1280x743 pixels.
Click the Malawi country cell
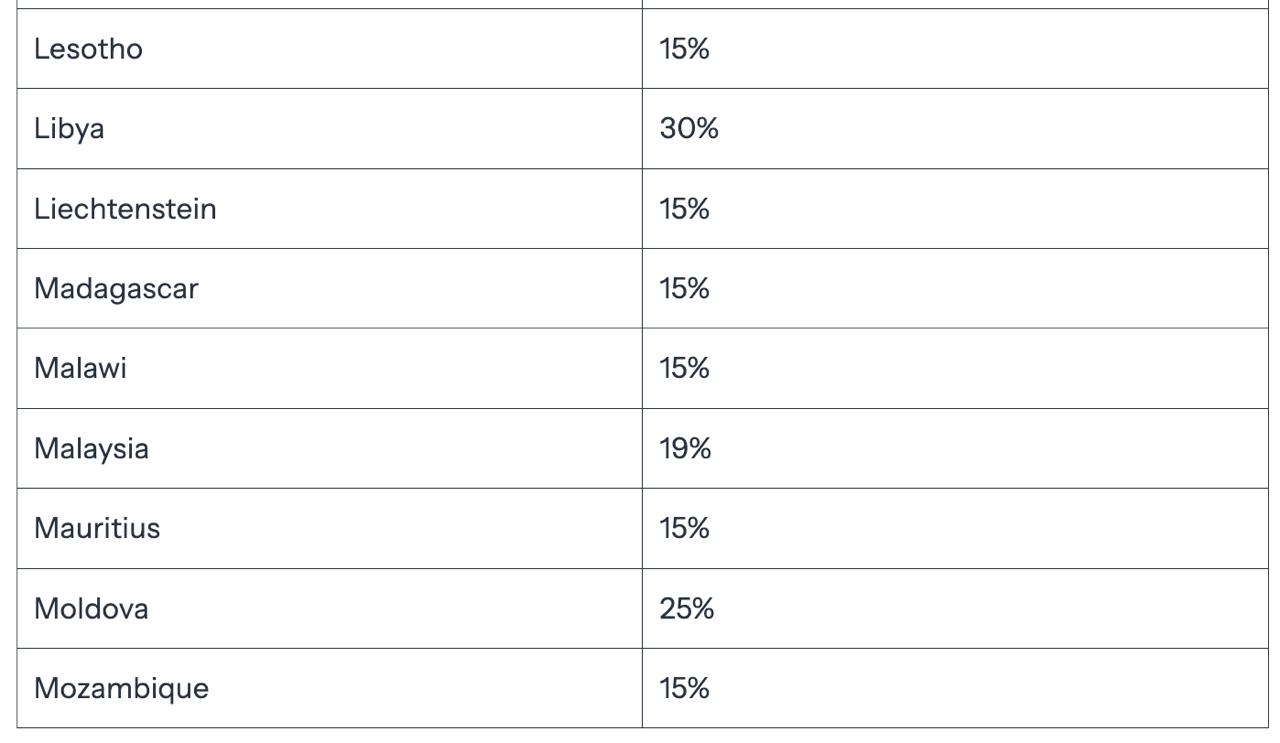click(x=80, y=369)
